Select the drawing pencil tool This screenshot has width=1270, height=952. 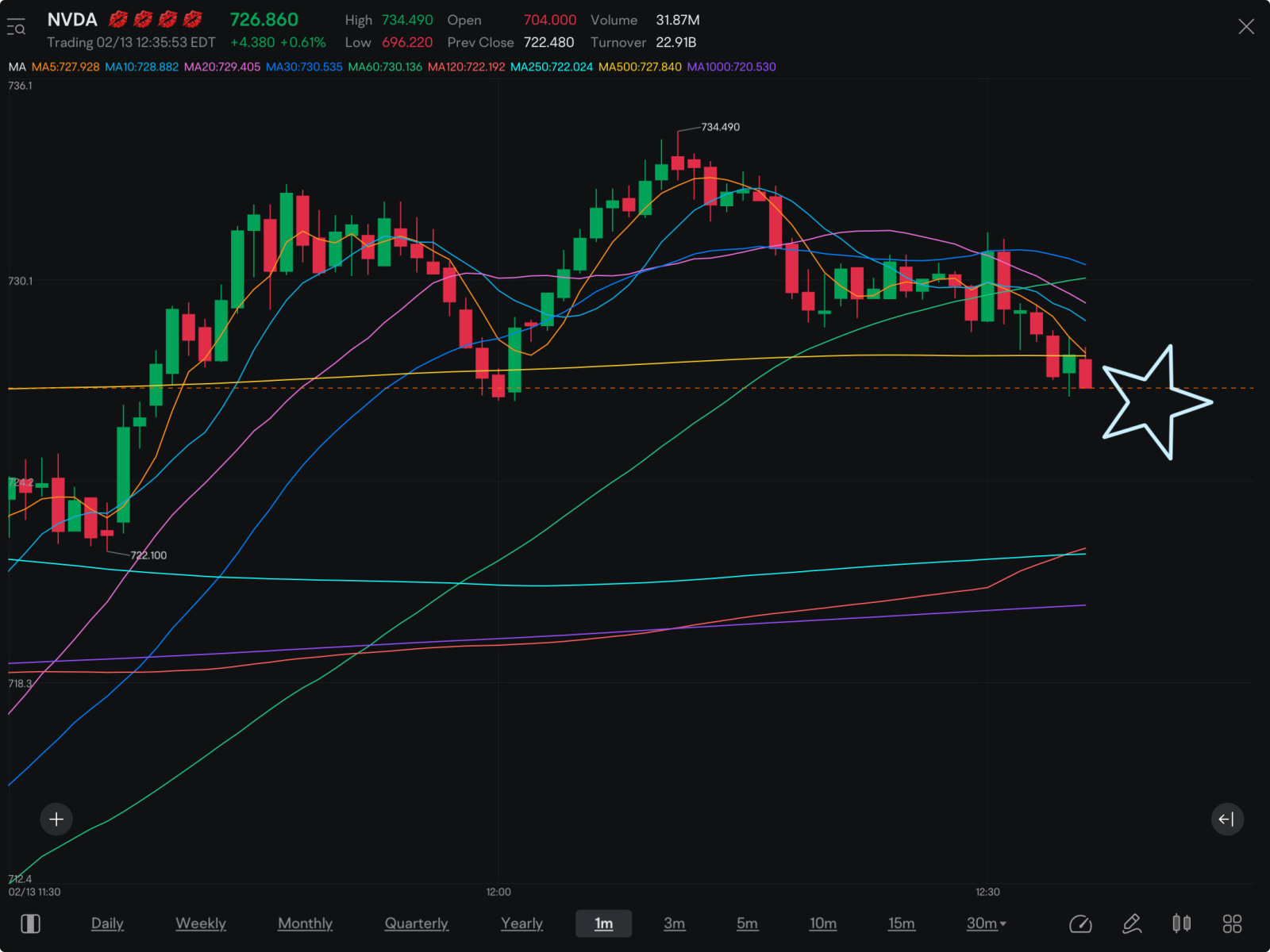[x=1132, y=923]
